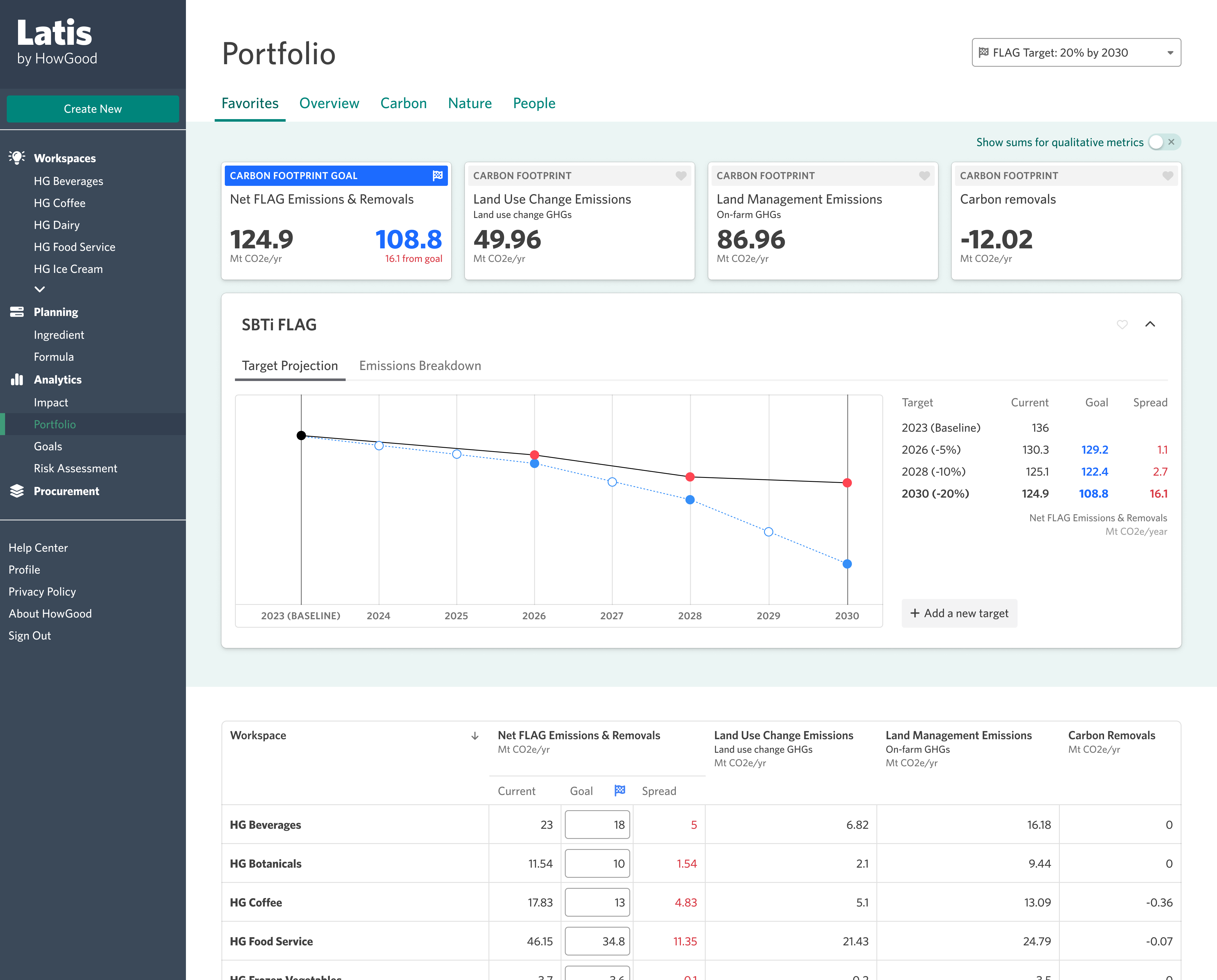Expand more workspaces with sidebar chevron
Viewport: 1217px width, 980px height.
[39, 289]
